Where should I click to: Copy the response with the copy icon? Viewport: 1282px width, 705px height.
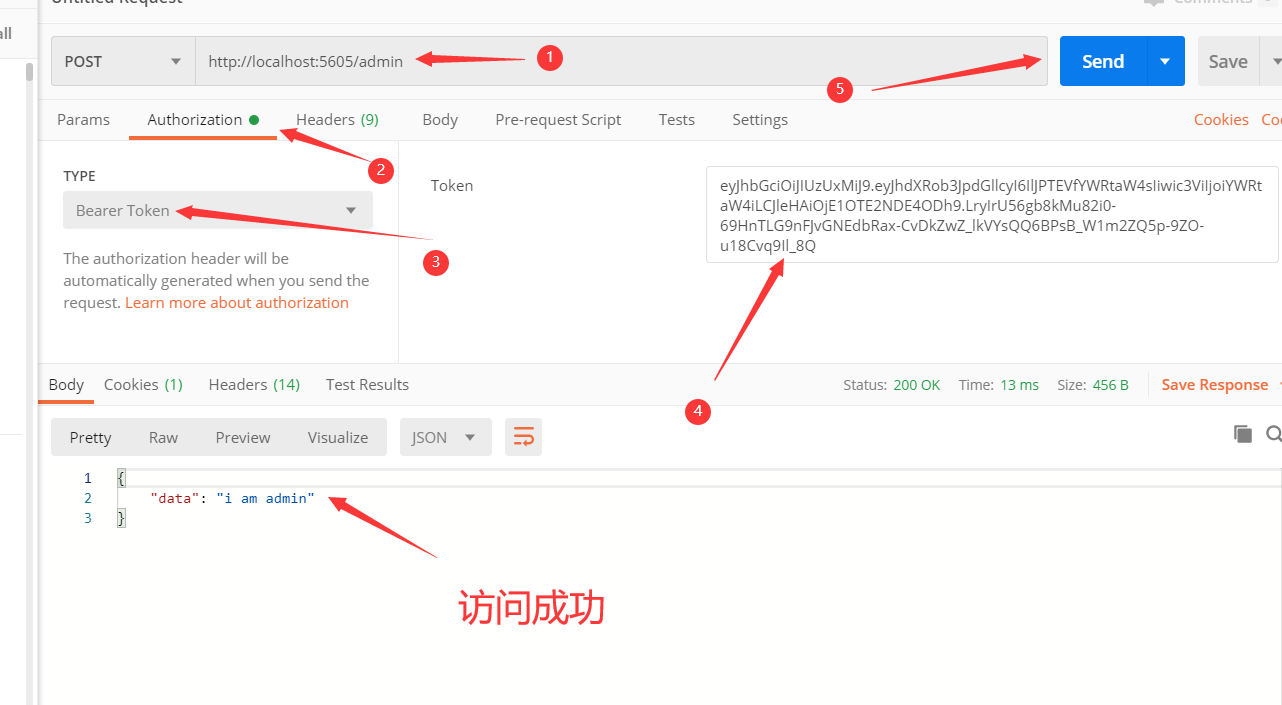click(x=1242, y=433)
